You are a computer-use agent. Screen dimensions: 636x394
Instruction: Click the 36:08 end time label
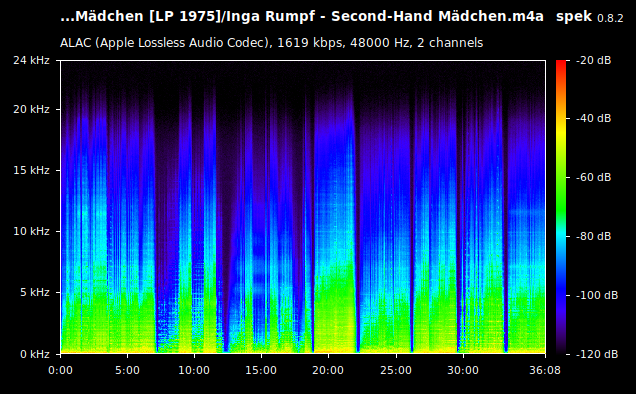pyautogui.click(x=545, y=370)
